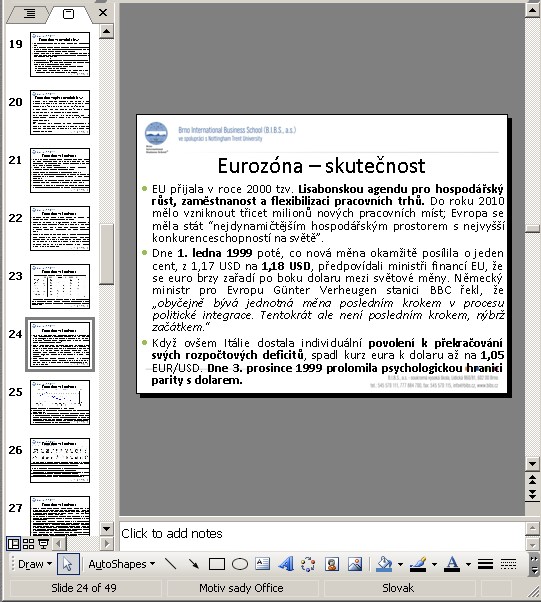Click bullet text starting Dne 1. ledna 1999
The image size is (541, 602).
click(x=328, y=290)
